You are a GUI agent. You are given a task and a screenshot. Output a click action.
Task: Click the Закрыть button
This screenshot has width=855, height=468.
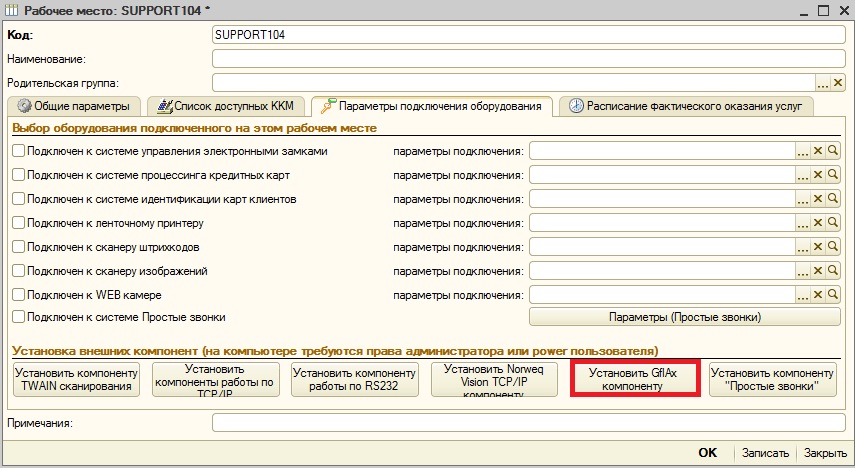tap(825, 453)
